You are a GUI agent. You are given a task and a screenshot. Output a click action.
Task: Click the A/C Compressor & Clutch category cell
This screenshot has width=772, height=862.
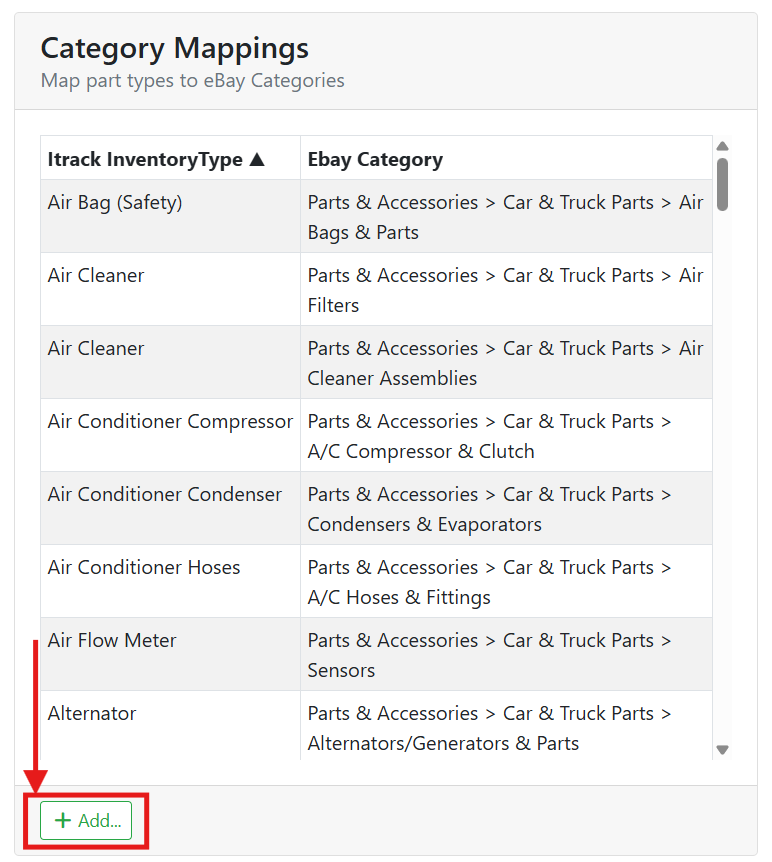pyautogui.click(x=506, y=435)
